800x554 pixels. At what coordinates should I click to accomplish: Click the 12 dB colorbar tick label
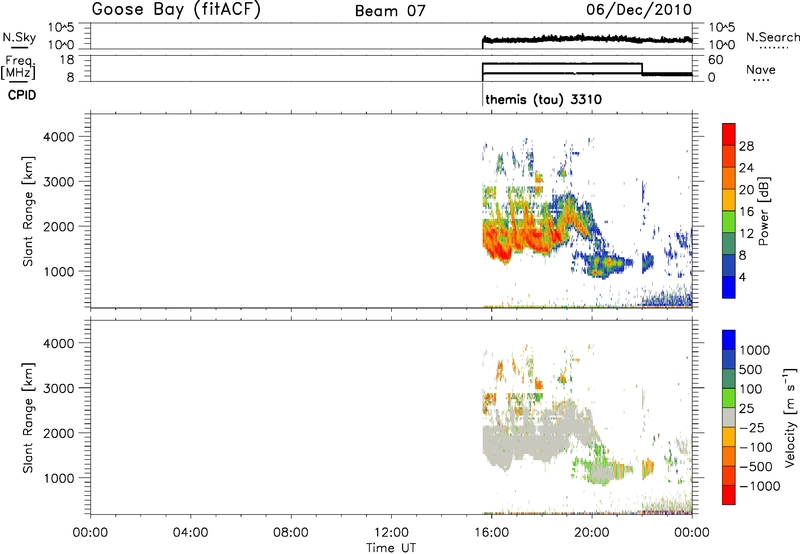tap(746, 234)
